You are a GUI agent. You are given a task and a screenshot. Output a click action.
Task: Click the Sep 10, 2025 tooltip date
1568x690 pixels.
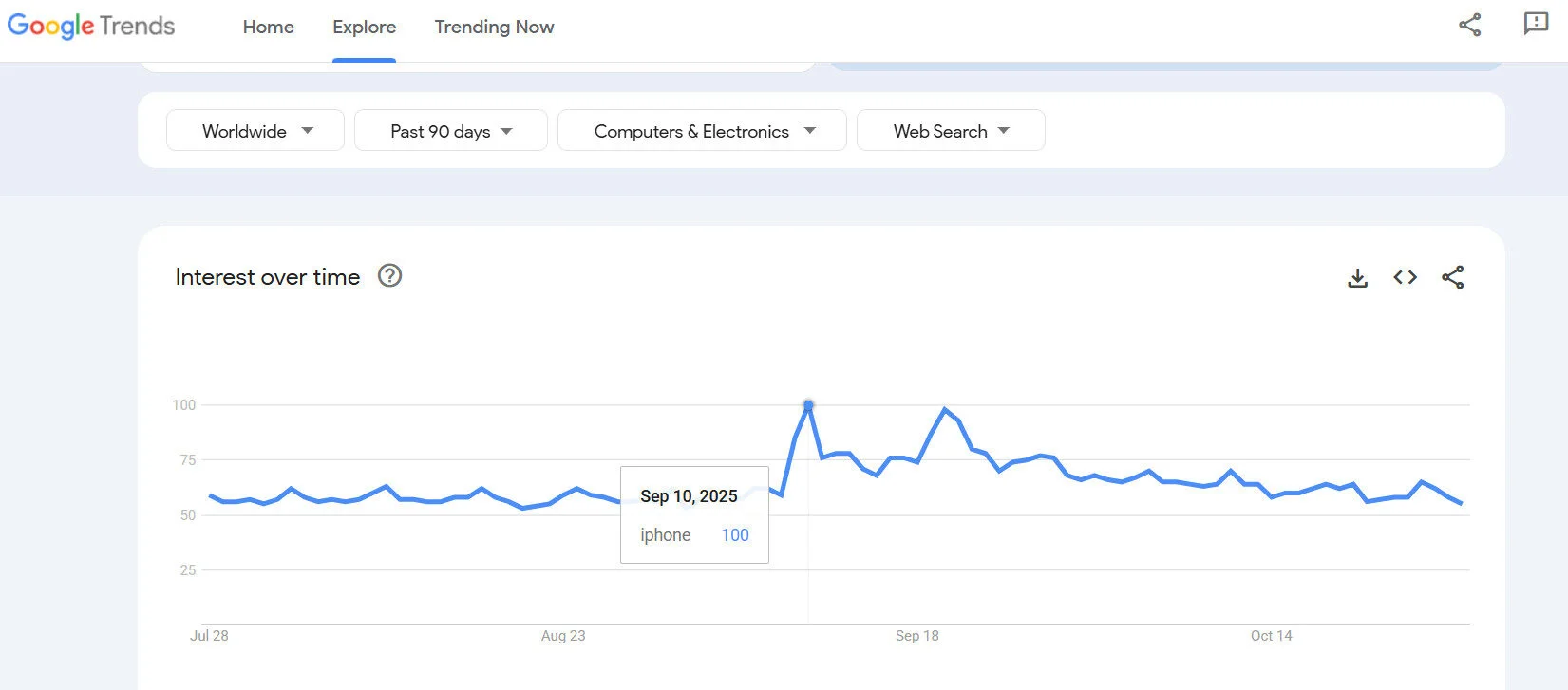click(x=689, y=496)
